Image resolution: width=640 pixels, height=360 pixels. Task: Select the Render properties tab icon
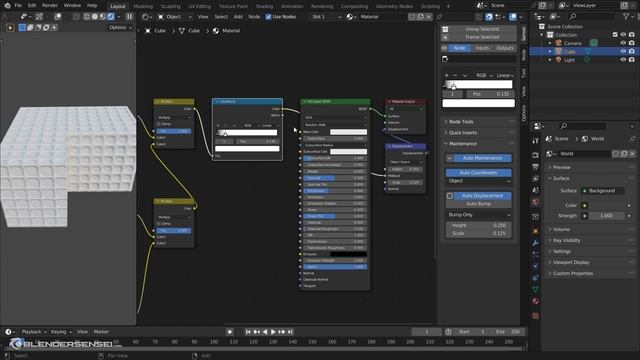[536, 155]
